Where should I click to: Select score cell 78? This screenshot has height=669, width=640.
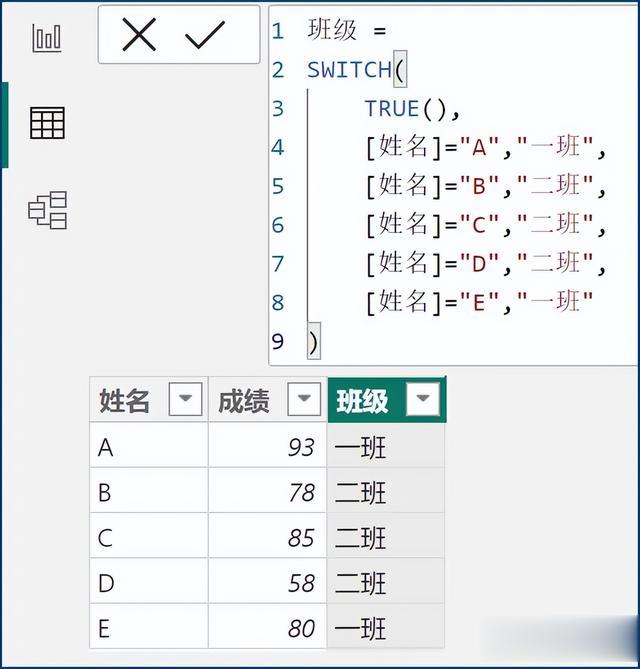point(268,492)
